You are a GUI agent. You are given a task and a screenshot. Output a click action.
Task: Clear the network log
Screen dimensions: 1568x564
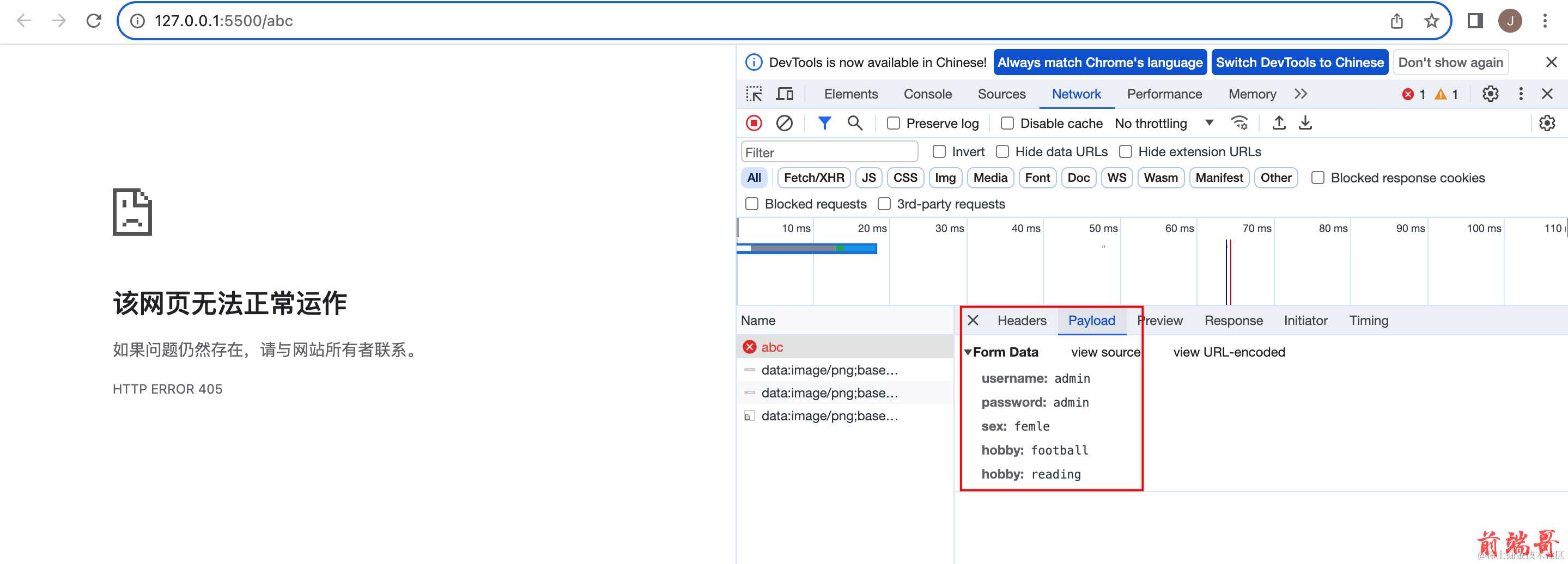tap(785, 123)
